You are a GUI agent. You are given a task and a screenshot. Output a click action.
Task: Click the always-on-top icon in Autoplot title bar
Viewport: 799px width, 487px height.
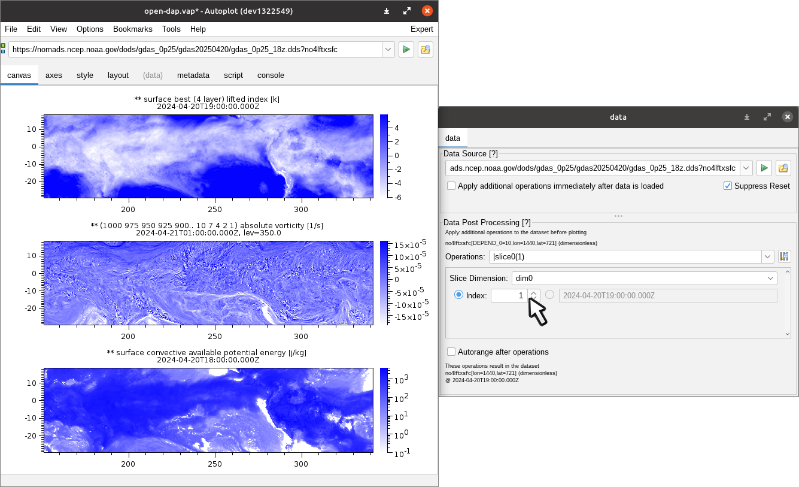point(387,12)
